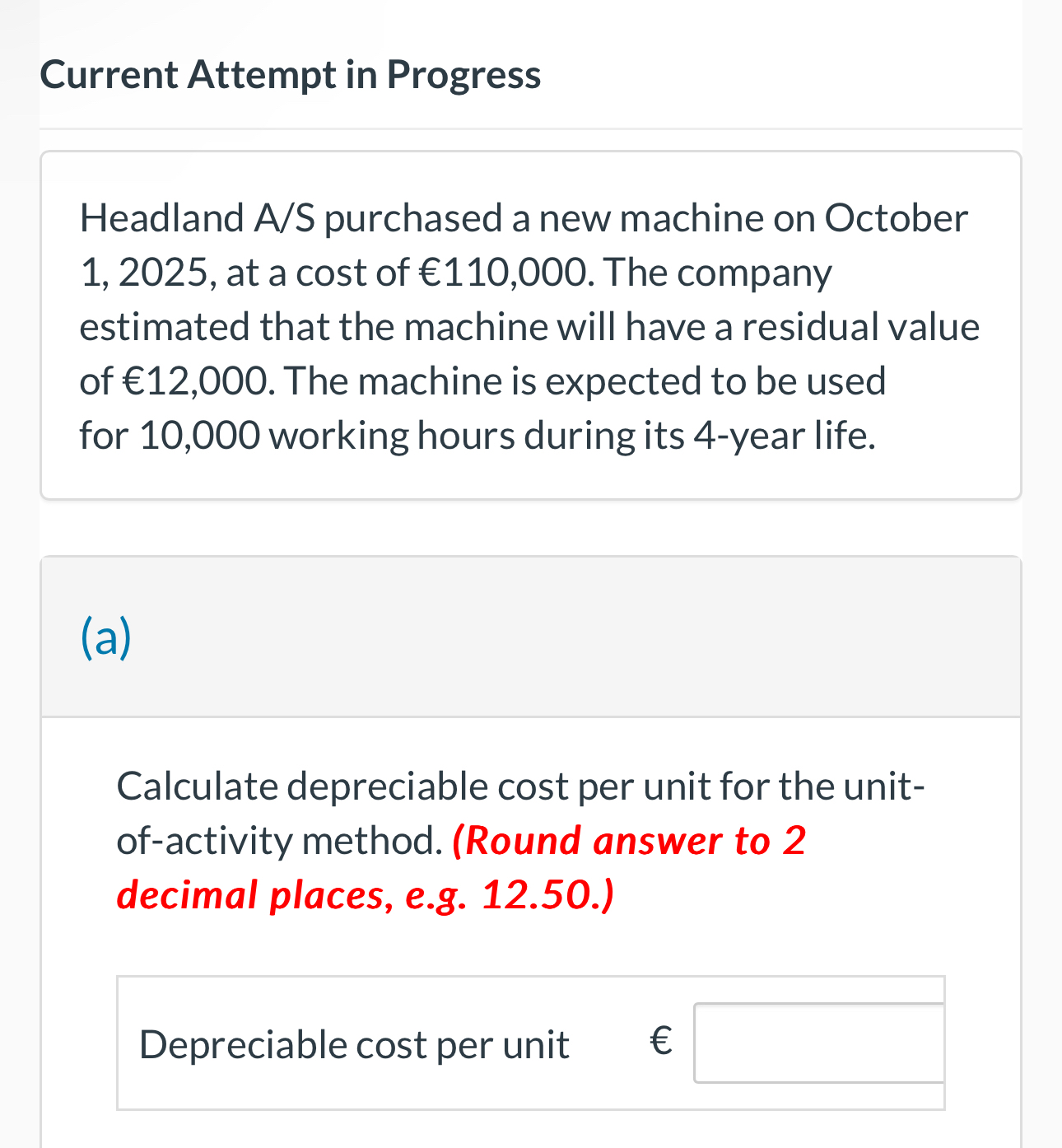This screenshot has height=1148, width=1062.
Task: Click the Depreciable cost per unit label
Action: click(x=354, y=1043)
